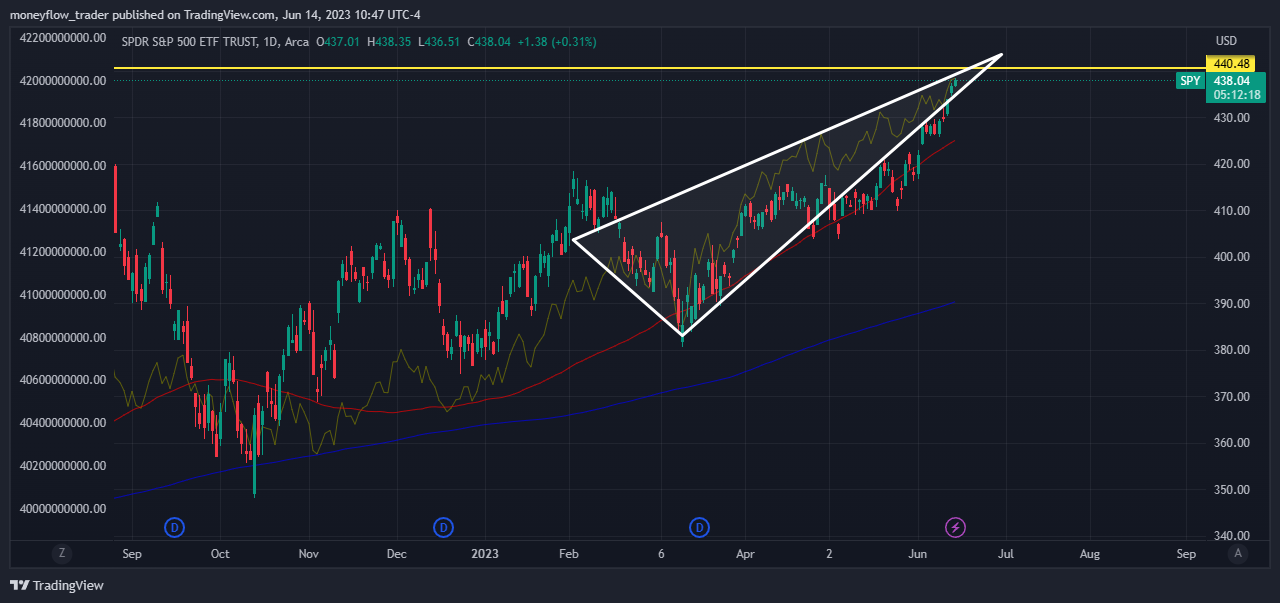Click the green SPY symbol tag
Screen dimensions: 1280x603
(x=1190, y=81)
